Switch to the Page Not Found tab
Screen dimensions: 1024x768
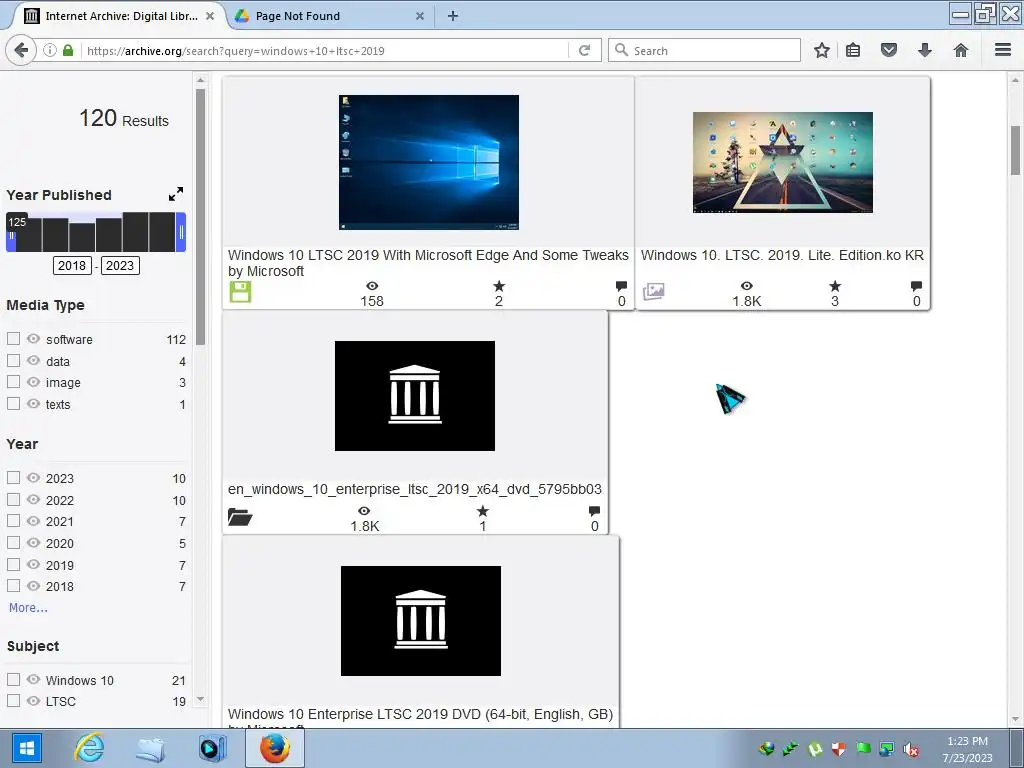330,16
